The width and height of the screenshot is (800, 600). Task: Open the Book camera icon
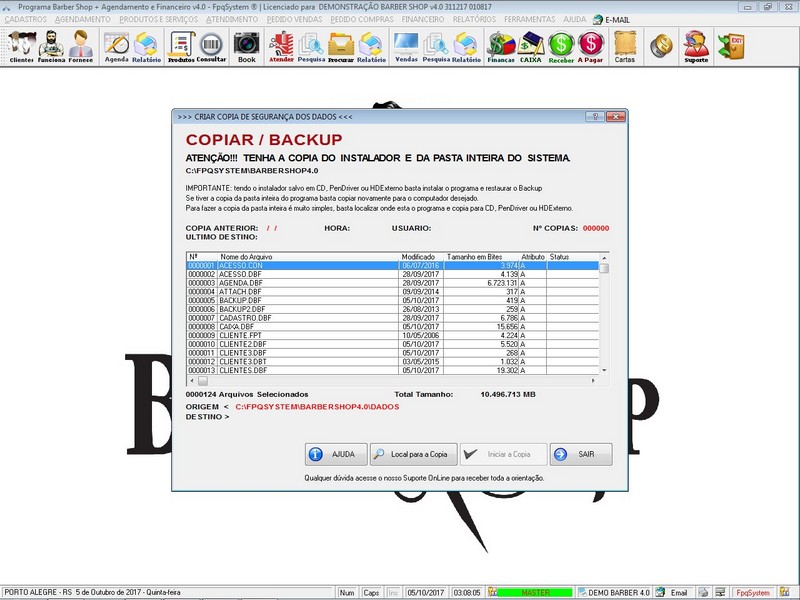(x=246, y=46)
